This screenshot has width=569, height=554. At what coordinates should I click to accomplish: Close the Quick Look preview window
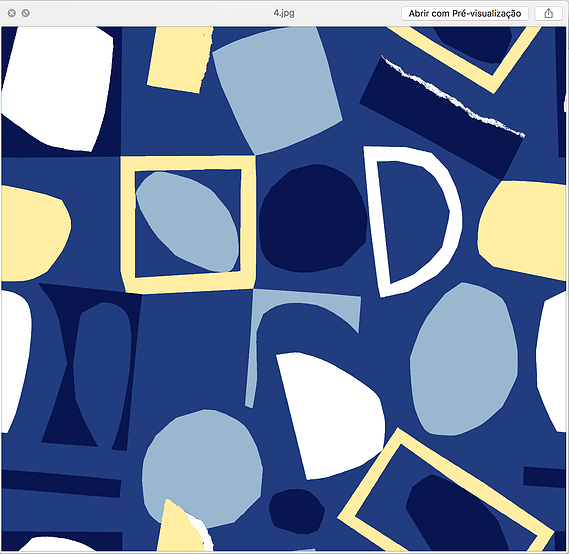pyautogui.click(x=12, y=13)
